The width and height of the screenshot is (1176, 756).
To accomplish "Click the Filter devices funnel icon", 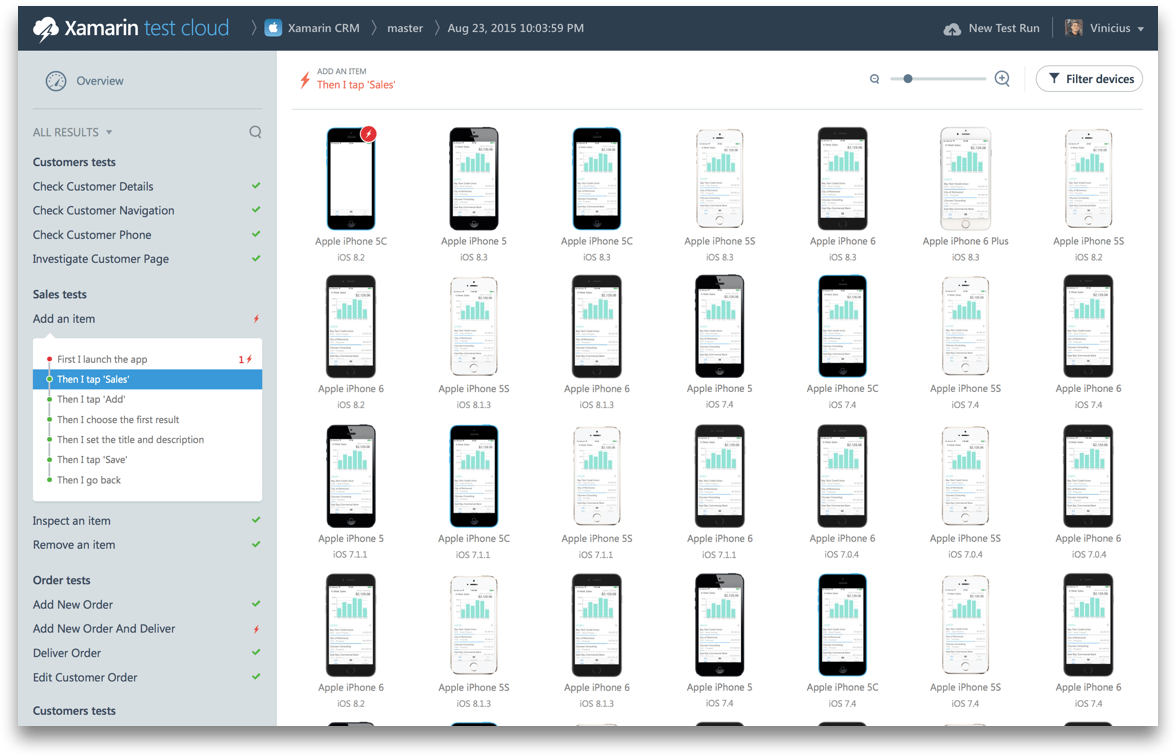I will point(1054,78).
